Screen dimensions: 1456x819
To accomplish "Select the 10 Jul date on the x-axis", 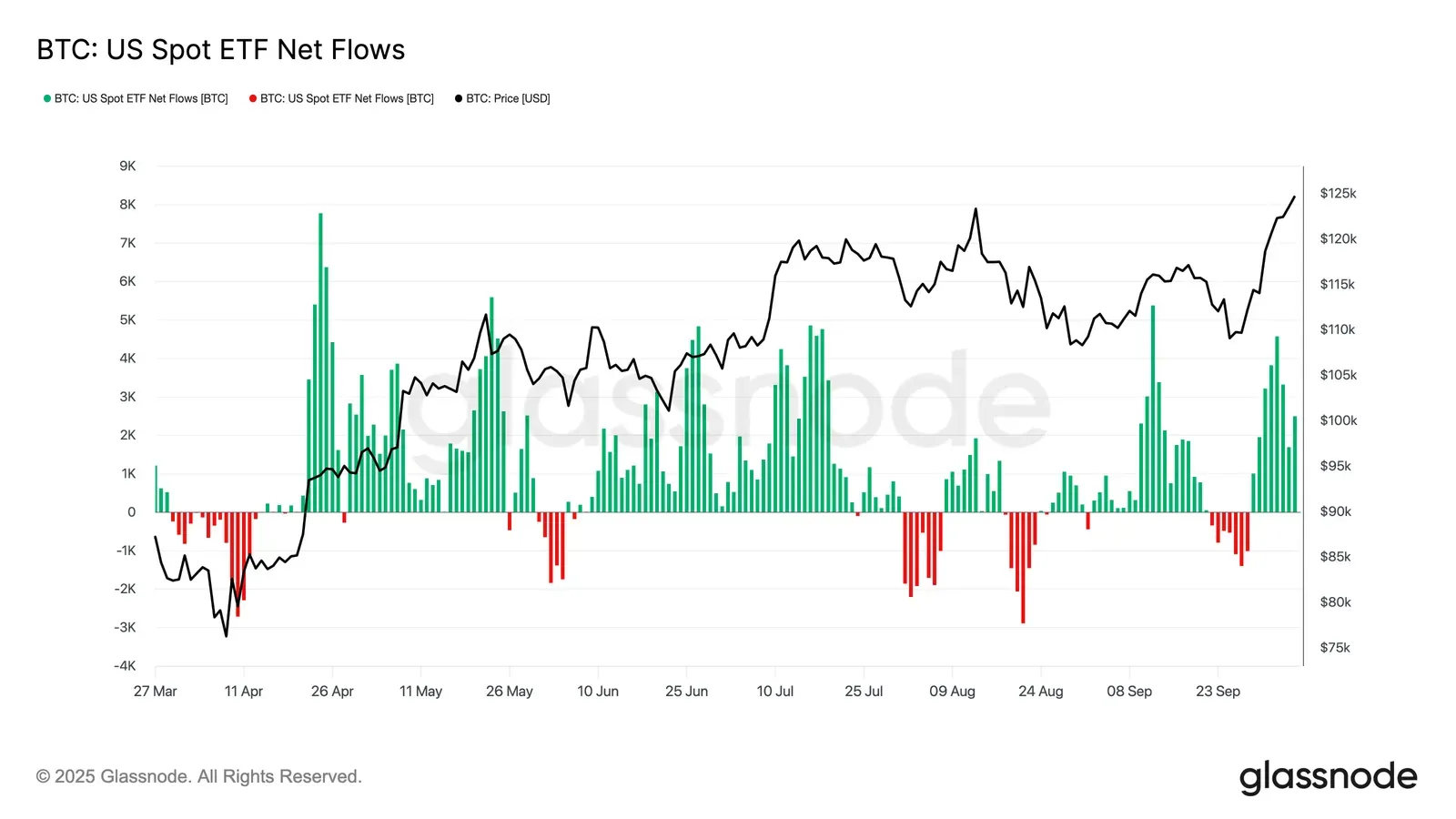I will pyautogui.click(x=774, y=692).
